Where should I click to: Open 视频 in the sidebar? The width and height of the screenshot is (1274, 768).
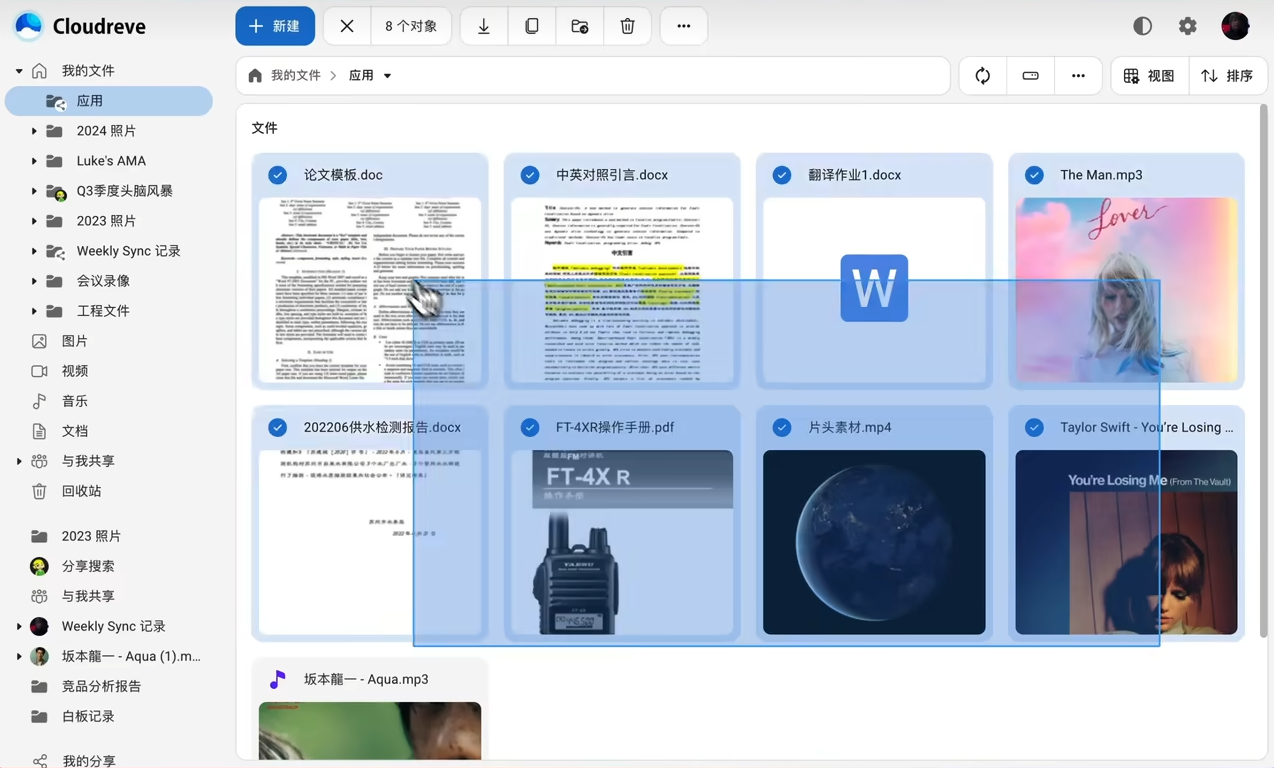107,371
